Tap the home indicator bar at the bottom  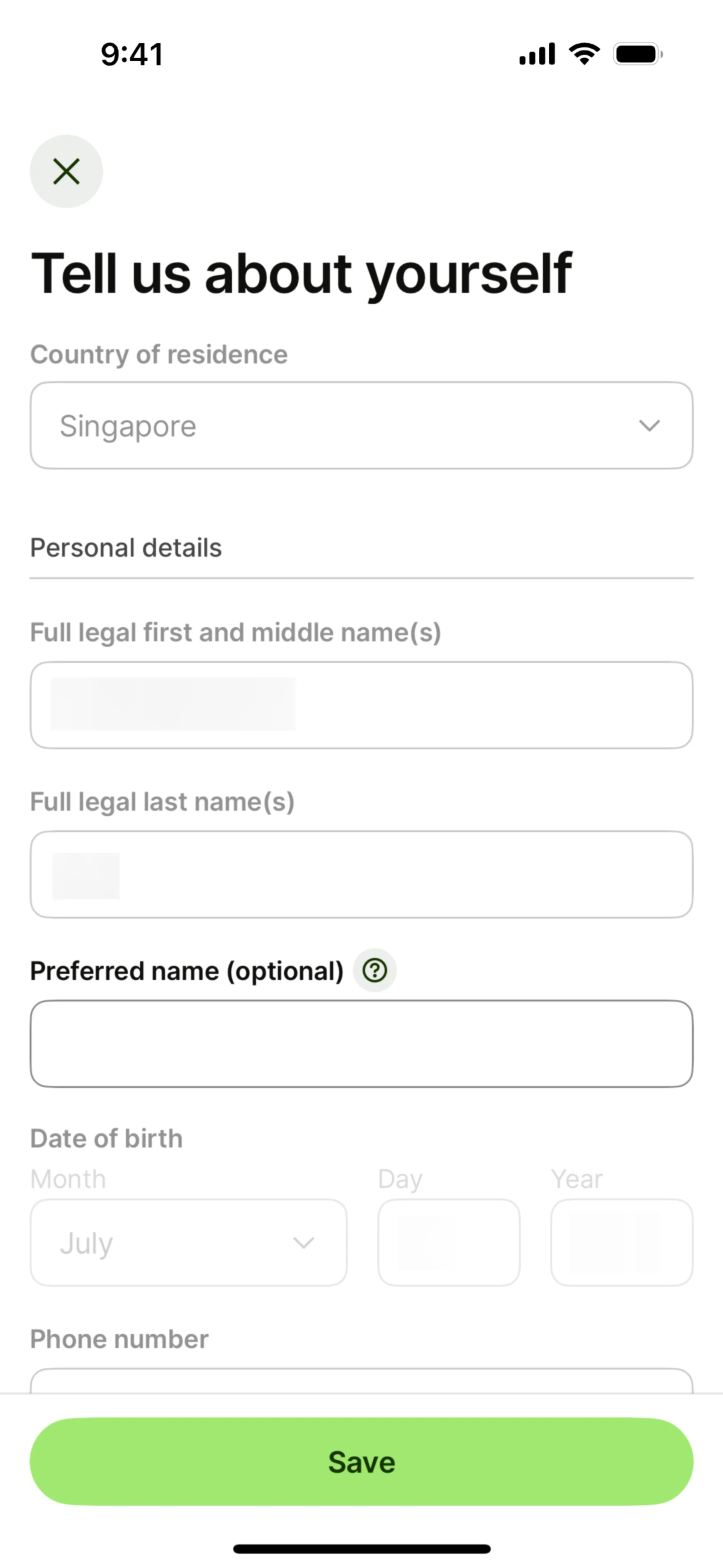(361, 1548)
